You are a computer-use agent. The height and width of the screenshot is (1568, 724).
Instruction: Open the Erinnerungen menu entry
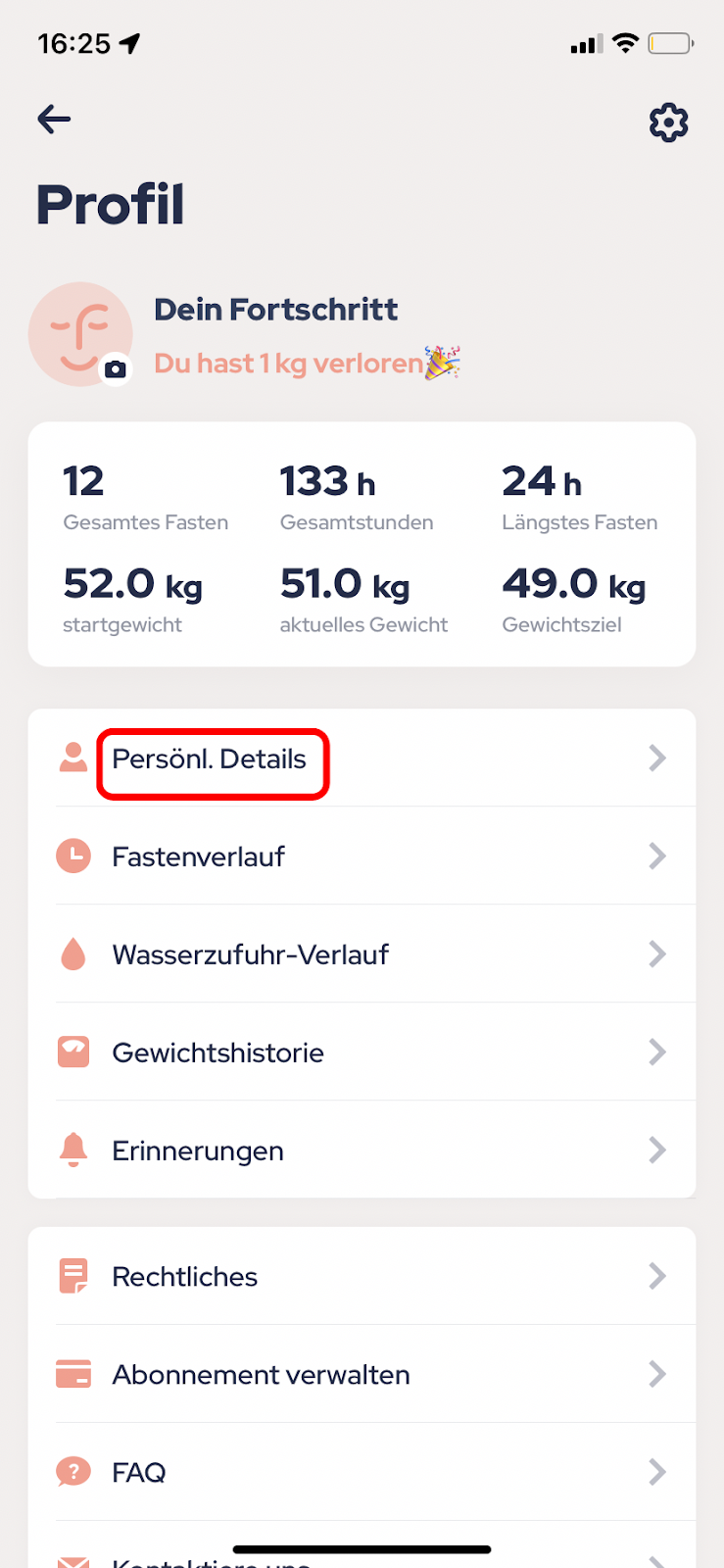click(362, 1150)
